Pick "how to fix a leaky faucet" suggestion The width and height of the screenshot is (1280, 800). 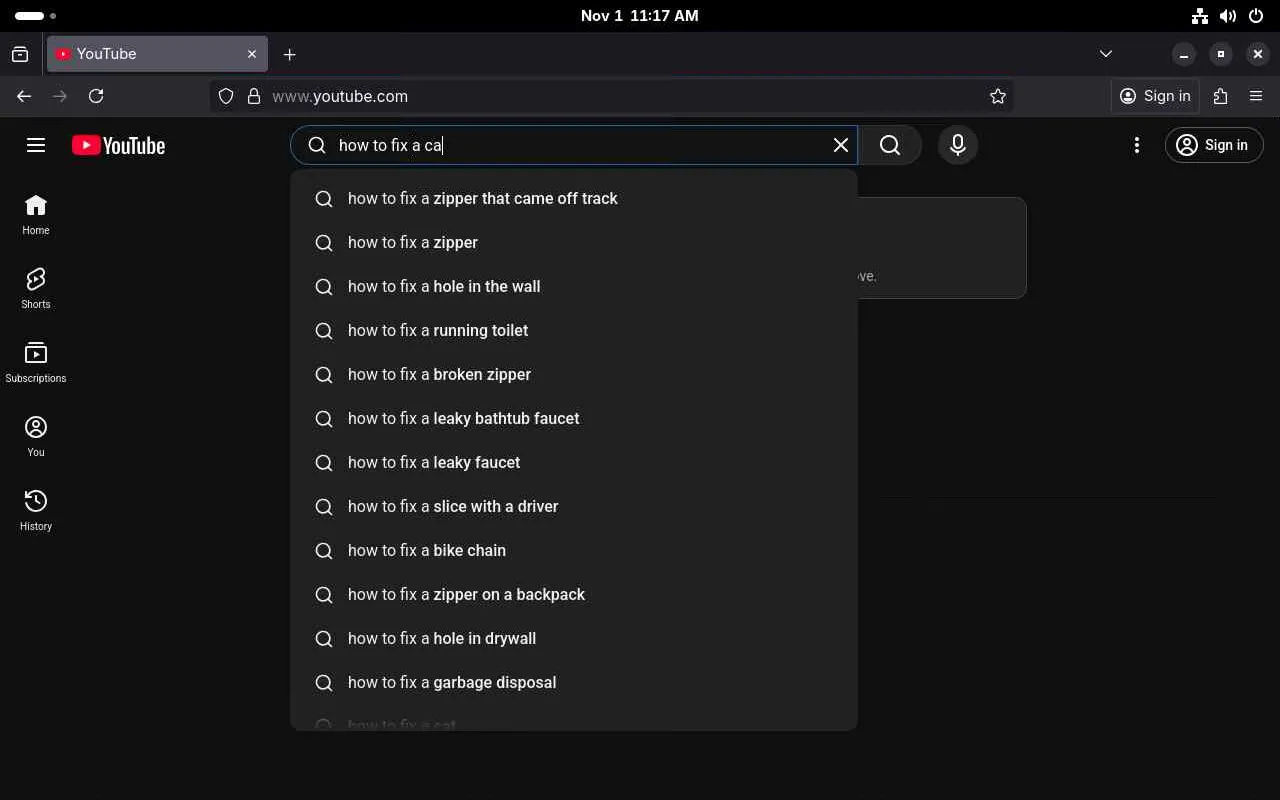pos(434,462)
